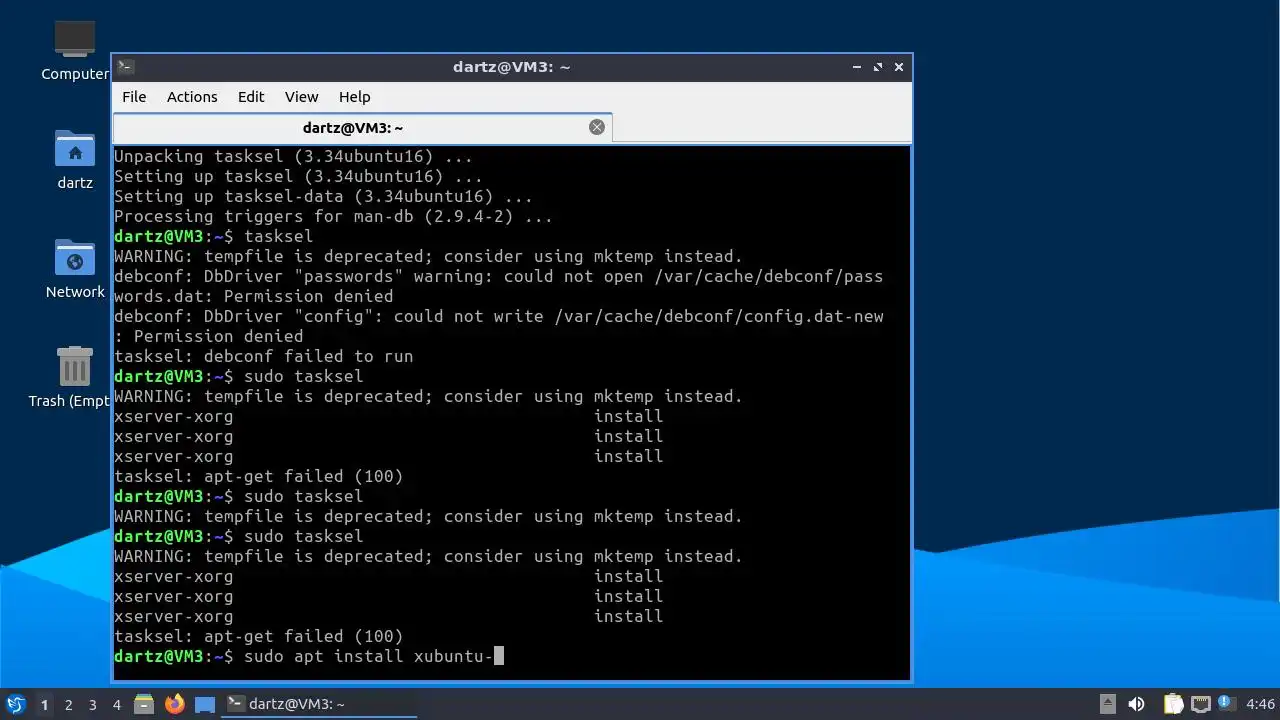Open the Trash desktop icon
This screenshot has height=720, width=1280.
[x=75, y=378]
